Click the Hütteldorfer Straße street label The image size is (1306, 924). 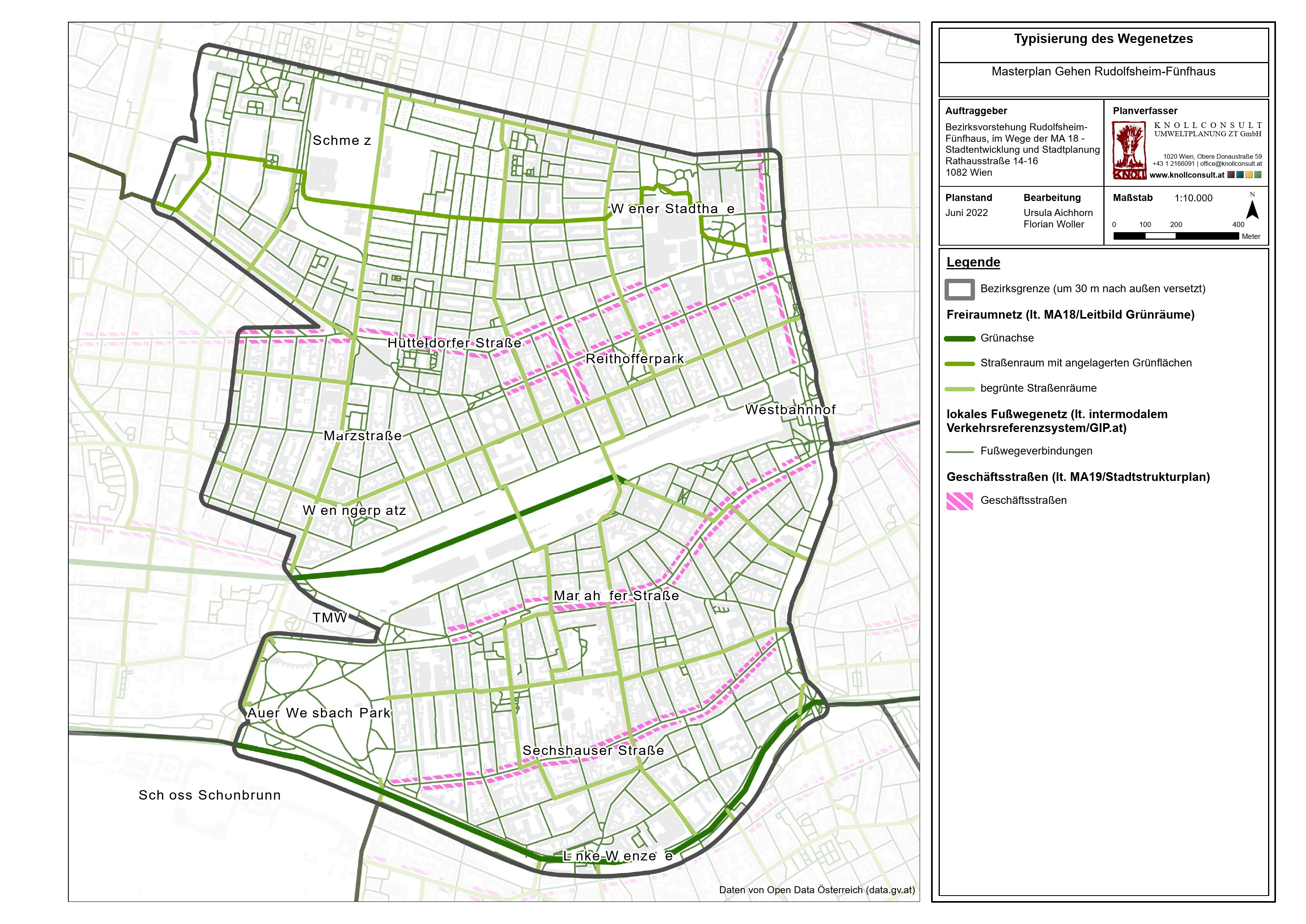[x=454, y=343]
